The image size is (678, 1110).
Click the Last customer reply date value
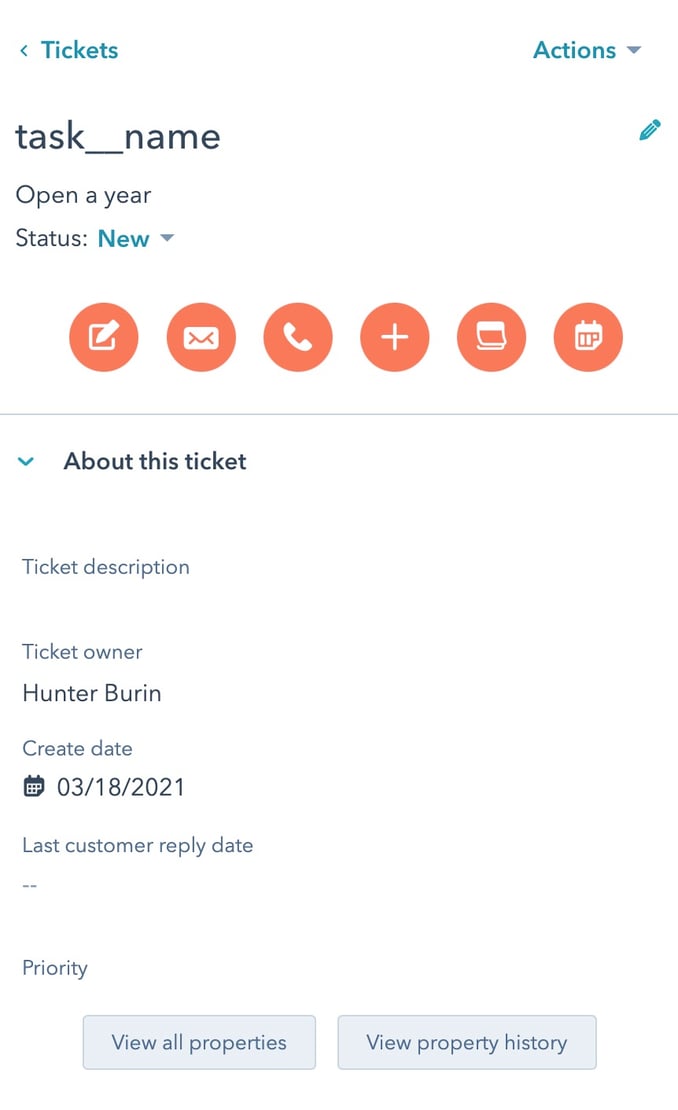tap(29, 884)
